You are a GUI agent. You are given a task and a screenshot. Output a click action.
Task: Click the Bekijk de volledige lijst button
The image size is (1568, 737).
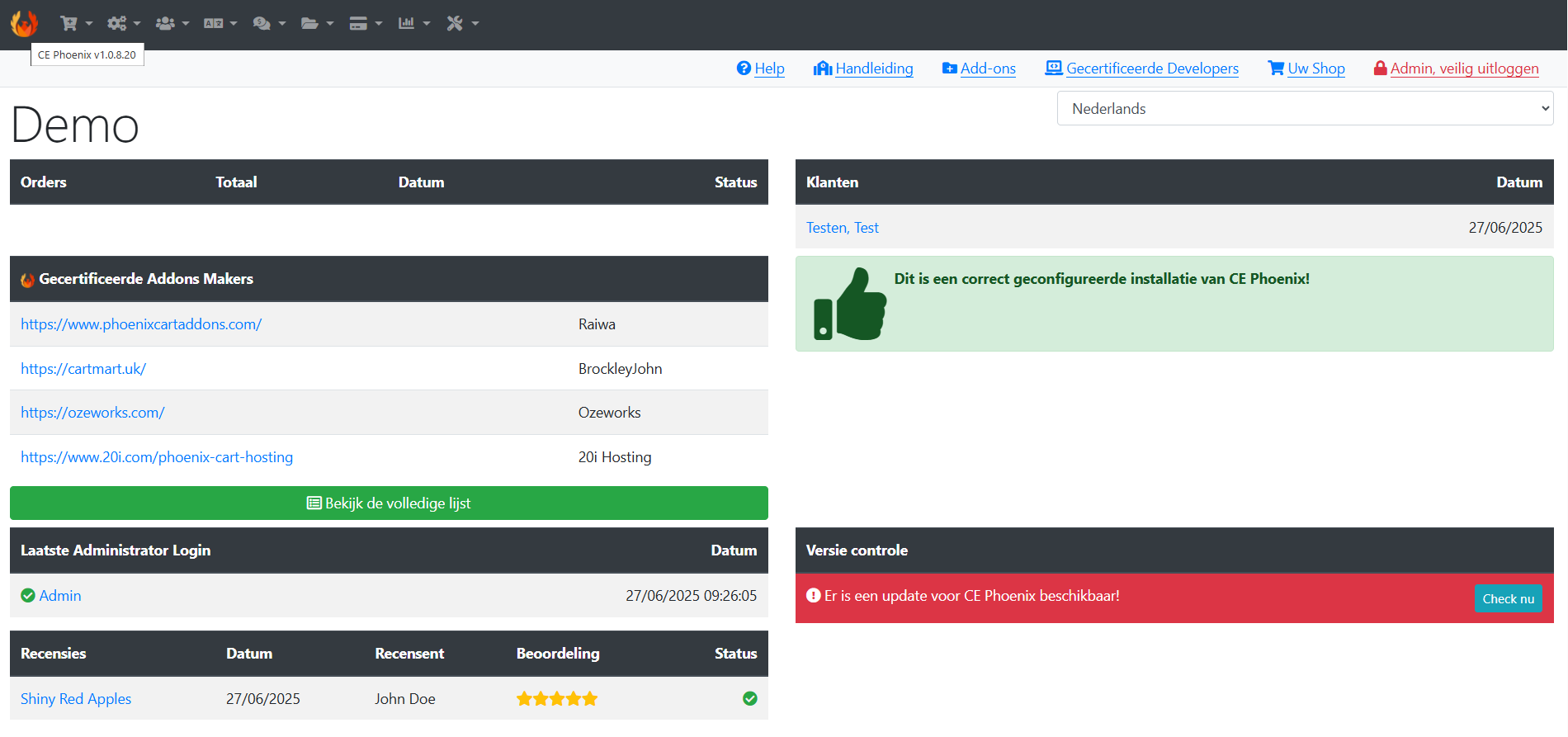[x=389, y=503]
